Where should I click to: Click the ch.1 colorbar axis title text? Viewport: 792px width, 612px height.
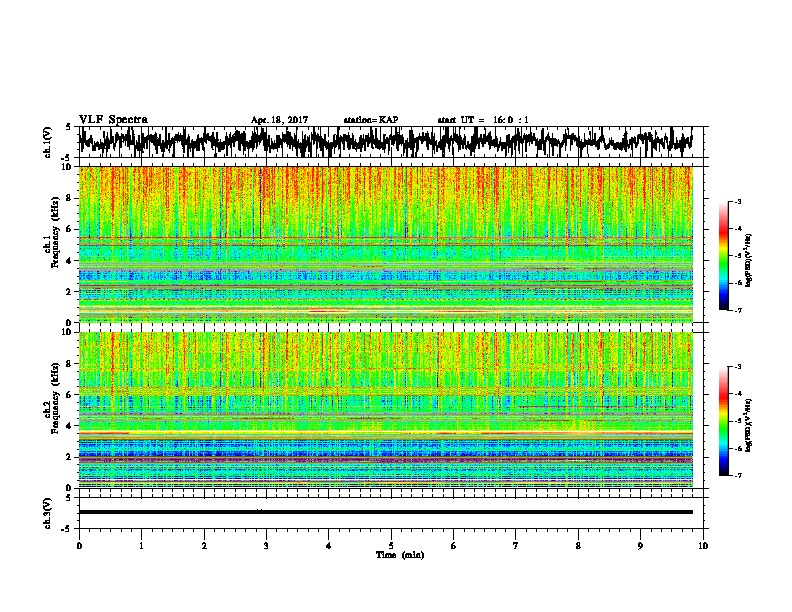pos(749,261)
